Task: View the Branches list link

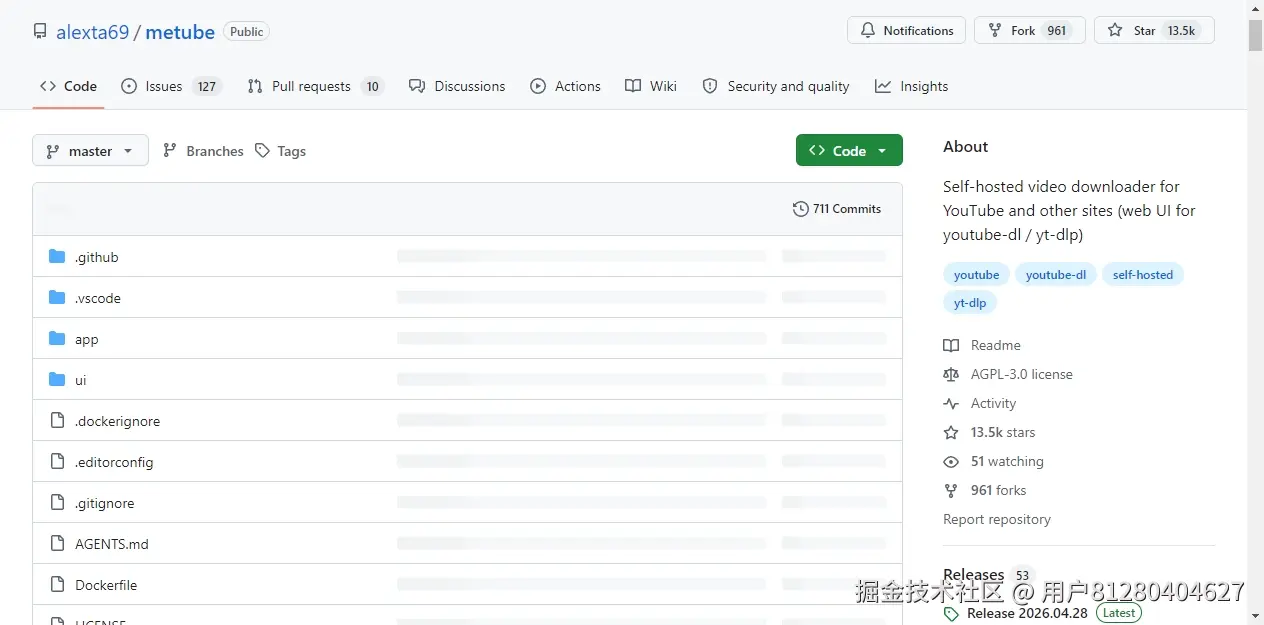Action: tap(203, 151)
